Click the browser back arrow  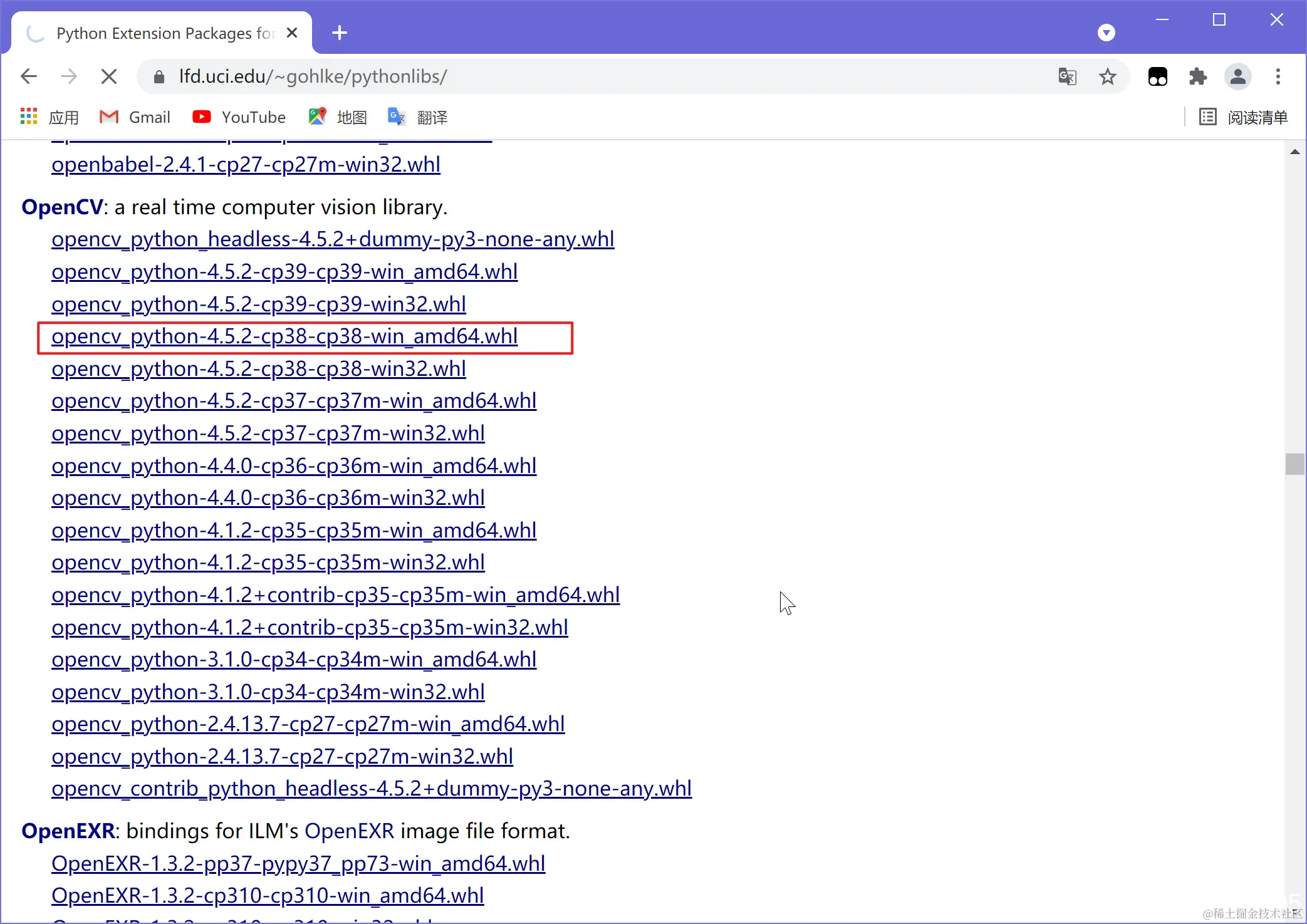tap(29, 76)
